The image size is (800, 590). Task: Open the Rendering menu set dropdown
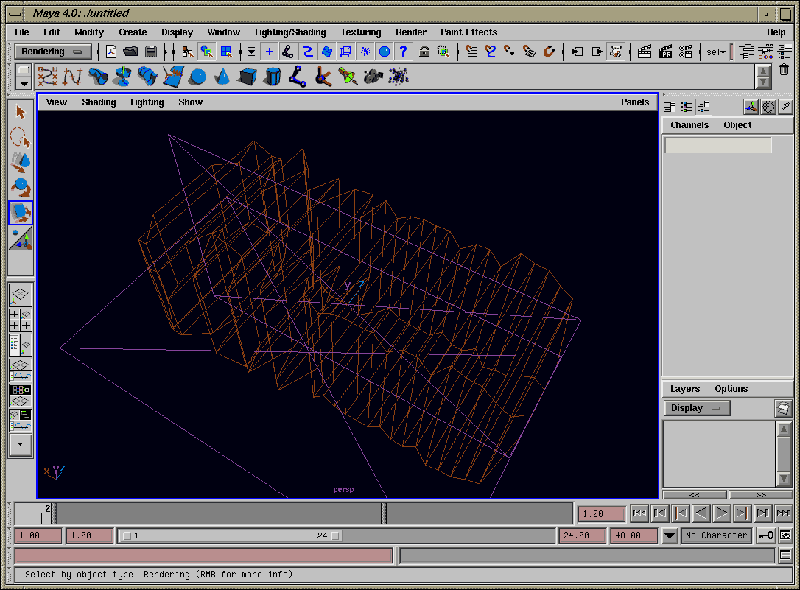(55, 51)
